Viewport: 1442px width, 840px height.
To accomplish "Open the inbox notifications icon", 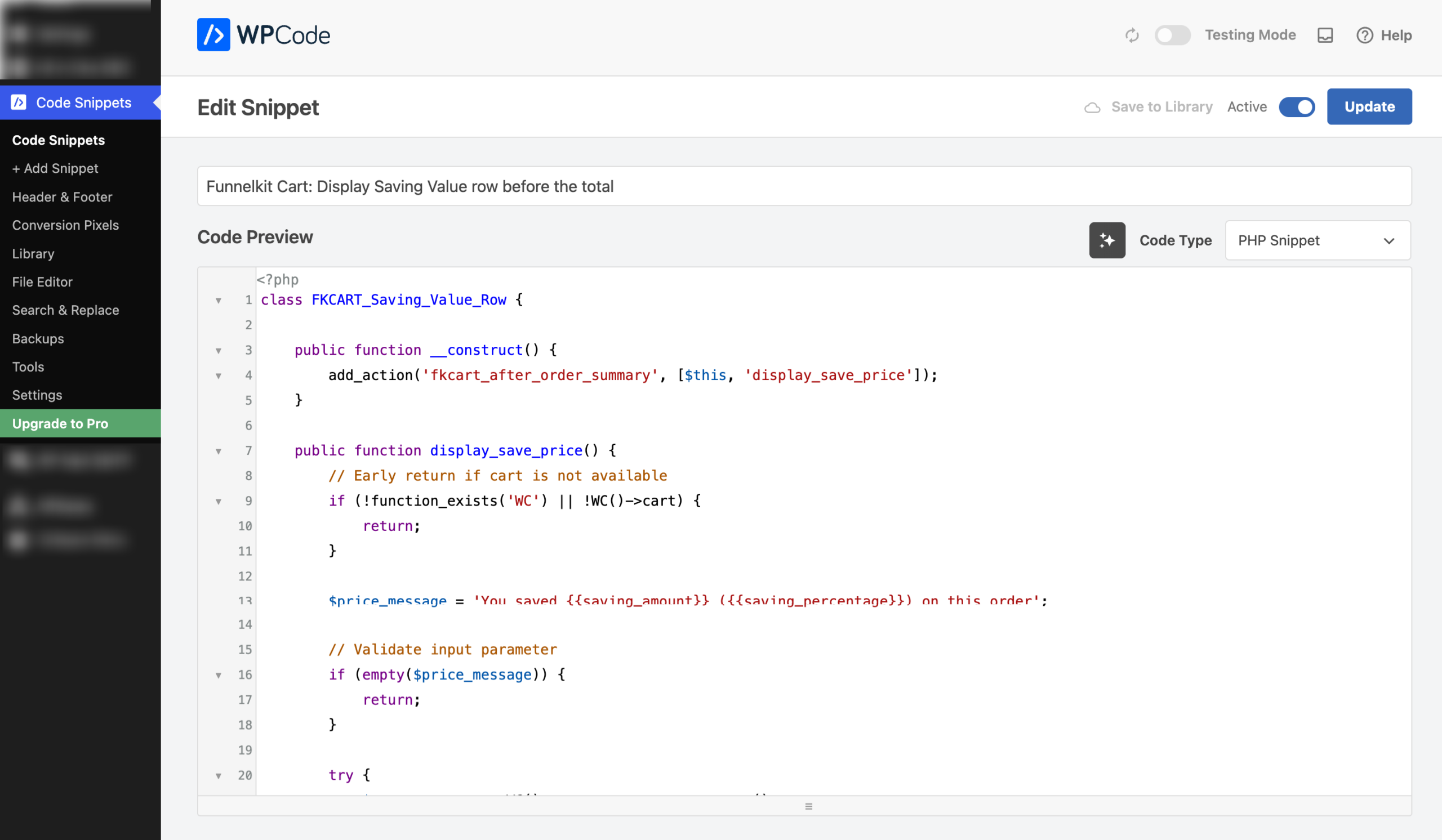I will (1324, 35).
